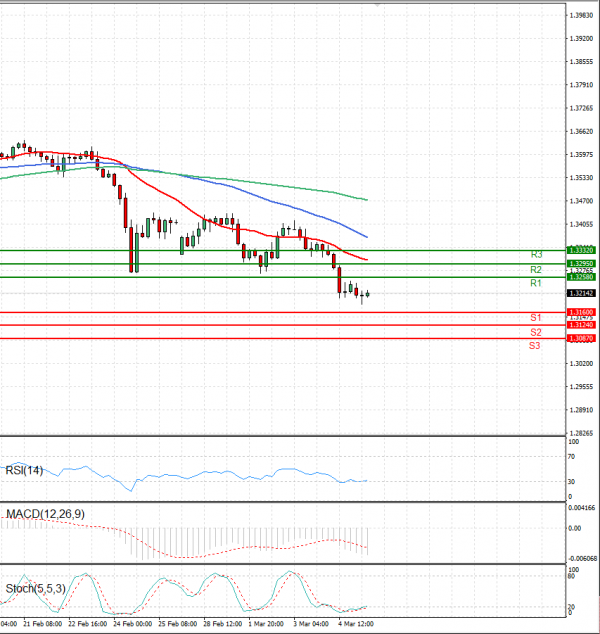The width and height of the screenshot is (600, 634).
Task: Click the 21 Feb 08:00 time label
Action: pos(42,624)
